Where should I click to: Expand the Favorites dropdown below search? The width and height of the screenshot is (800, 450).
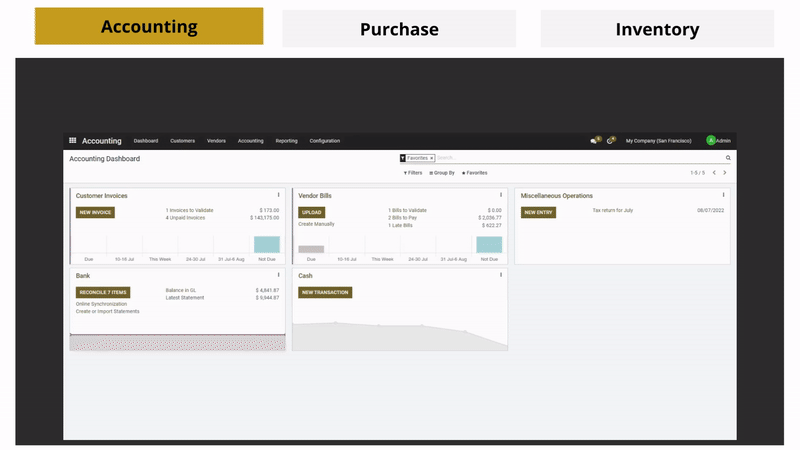(x=475, y=173)
